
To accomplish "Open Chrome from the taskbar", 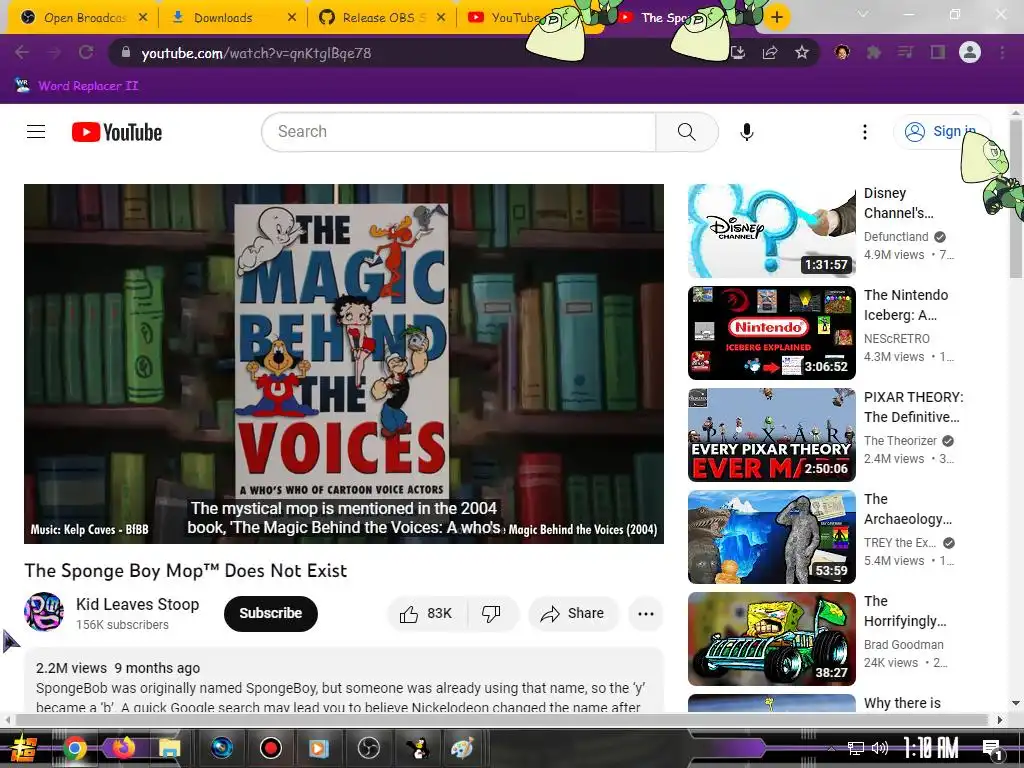I will pos(74,748).
